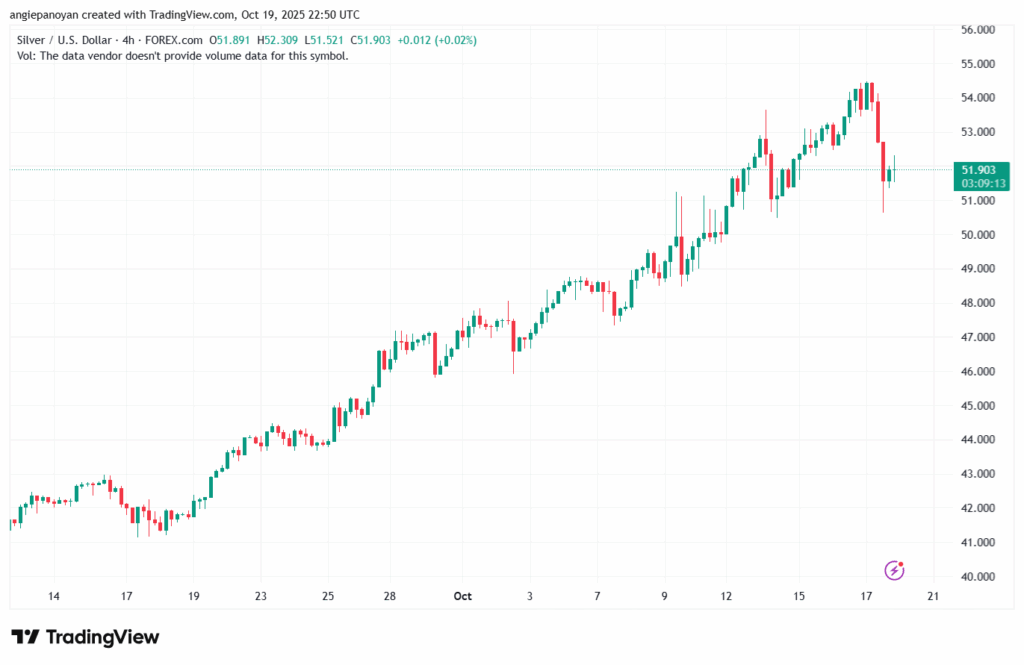Click the TradingView logo icon
Screen dimensions: 1024x665
(x=25, y=637)
